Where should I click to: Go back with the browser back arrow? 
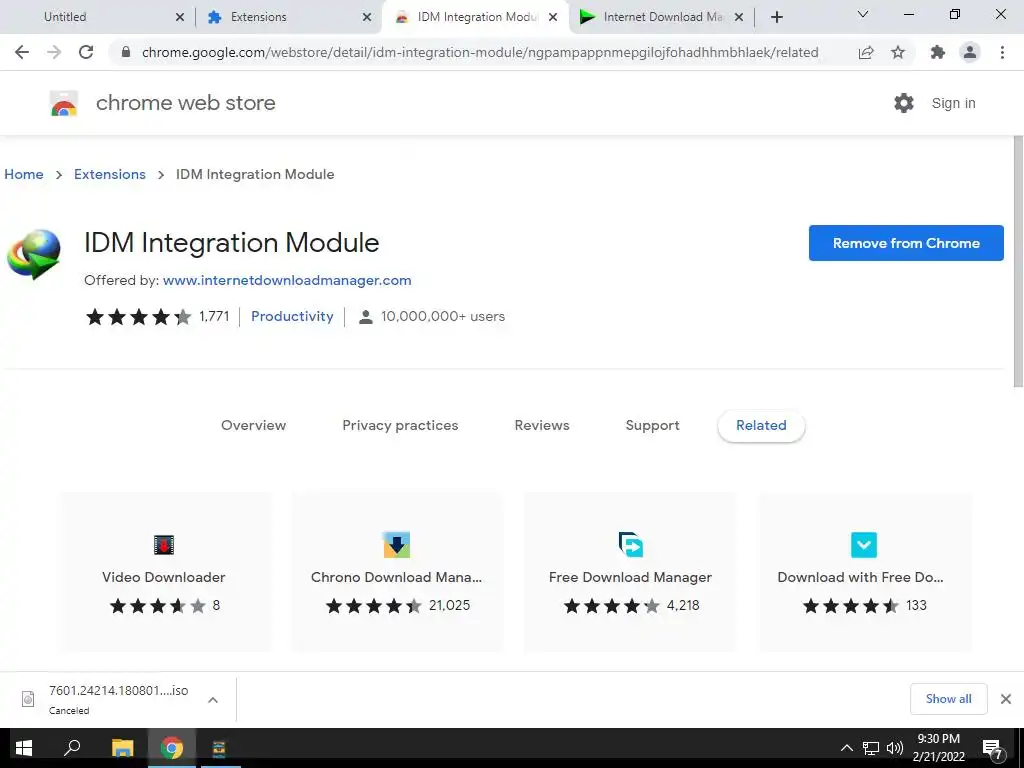coord(22,52)
